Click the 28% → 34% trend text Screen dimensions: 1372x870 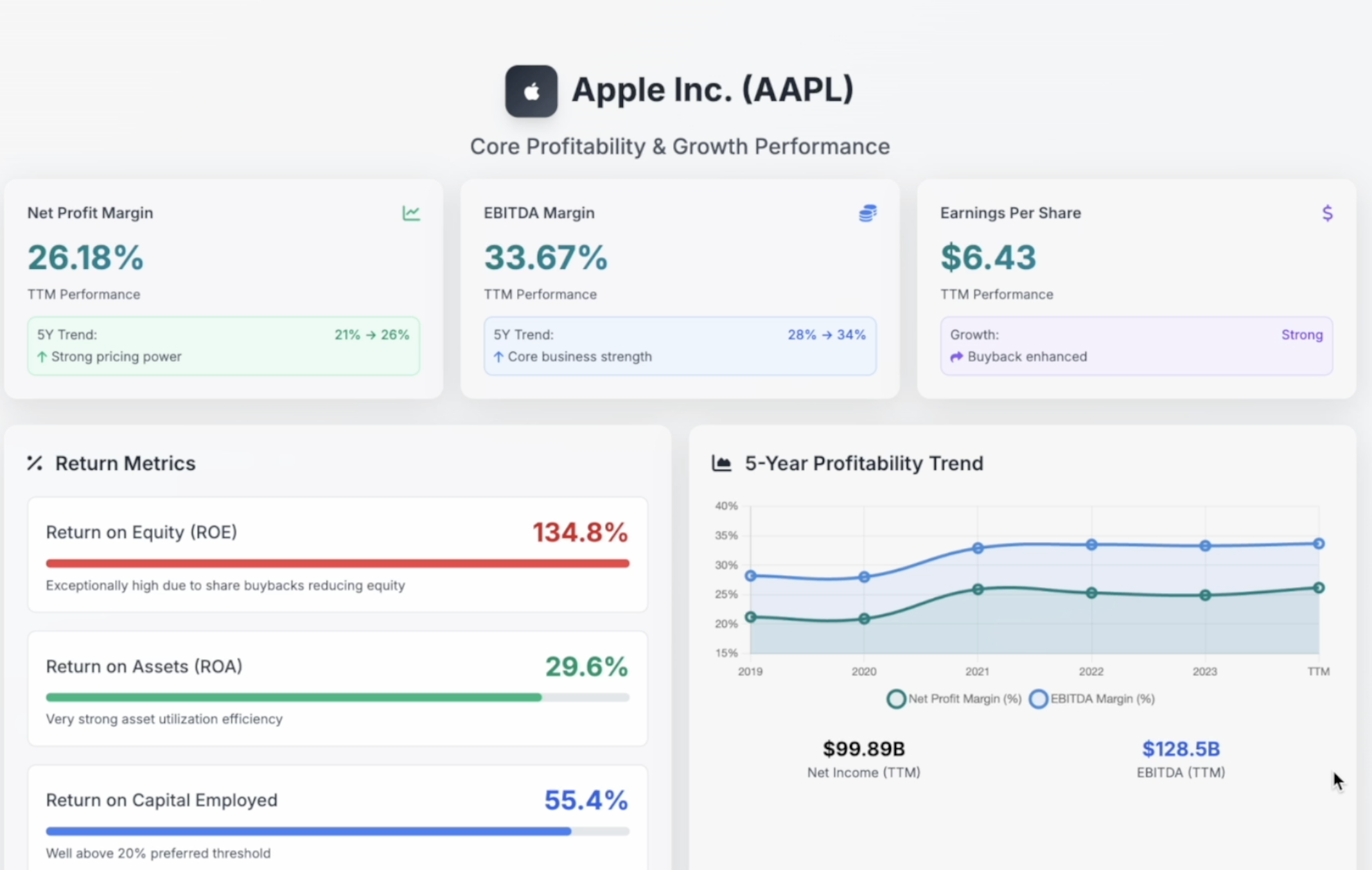click(826, 335)
